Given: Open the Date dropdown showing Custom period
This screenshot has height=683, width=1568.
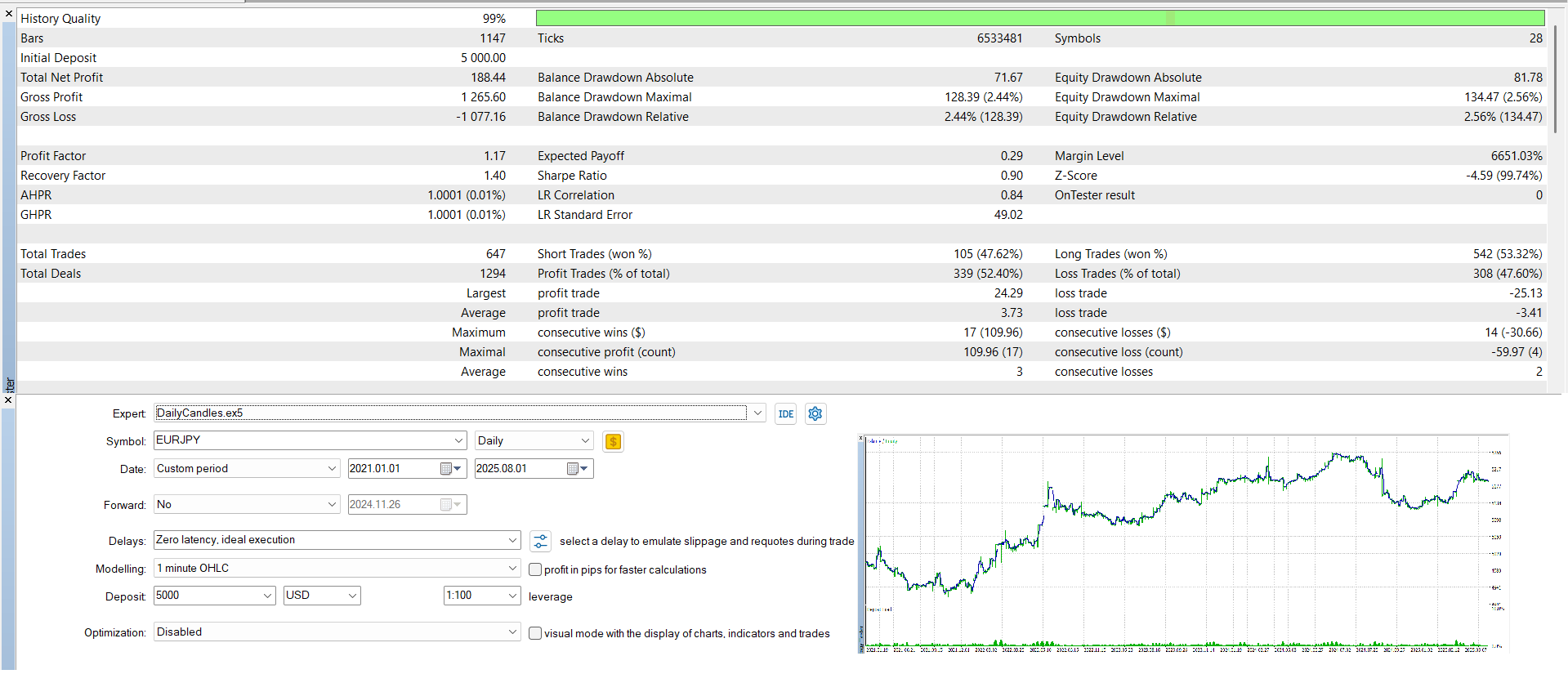Looking at the screenshot, I should pyautogui.click(x=247, y=469).
